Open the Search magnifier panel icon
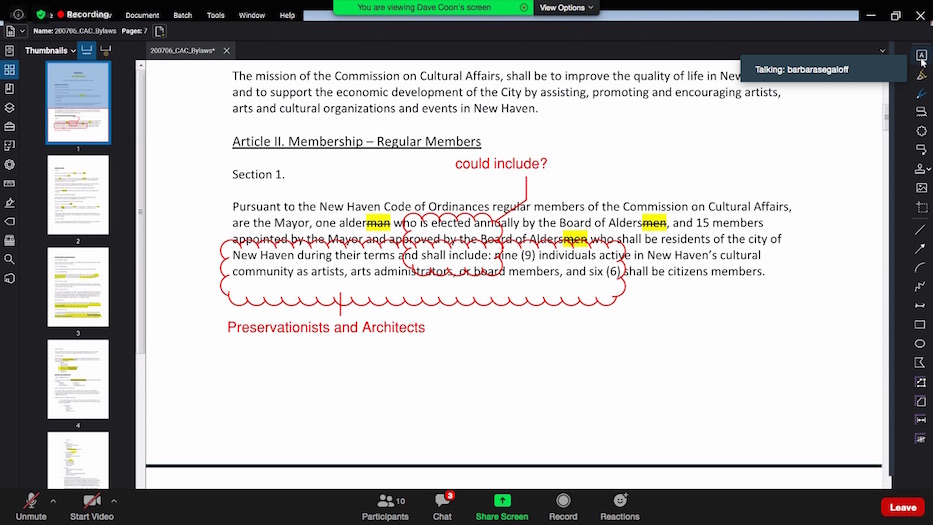This screenshot has height=525, width=933. pyautogui.click(x=10, y=260)
